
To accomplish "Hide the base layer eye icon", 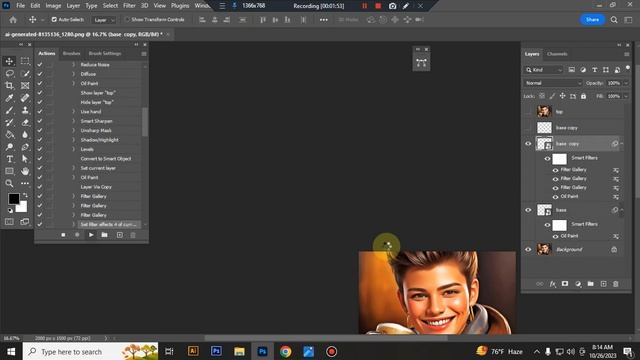I will click(x=528, y=210).
